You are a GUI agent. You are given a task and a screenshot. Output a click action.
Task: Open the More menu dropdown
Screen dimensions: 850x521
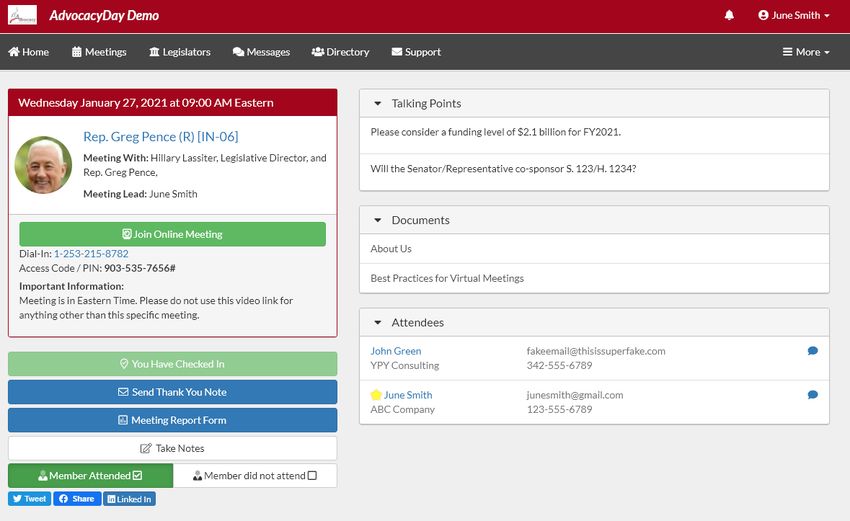coord(806,52)
